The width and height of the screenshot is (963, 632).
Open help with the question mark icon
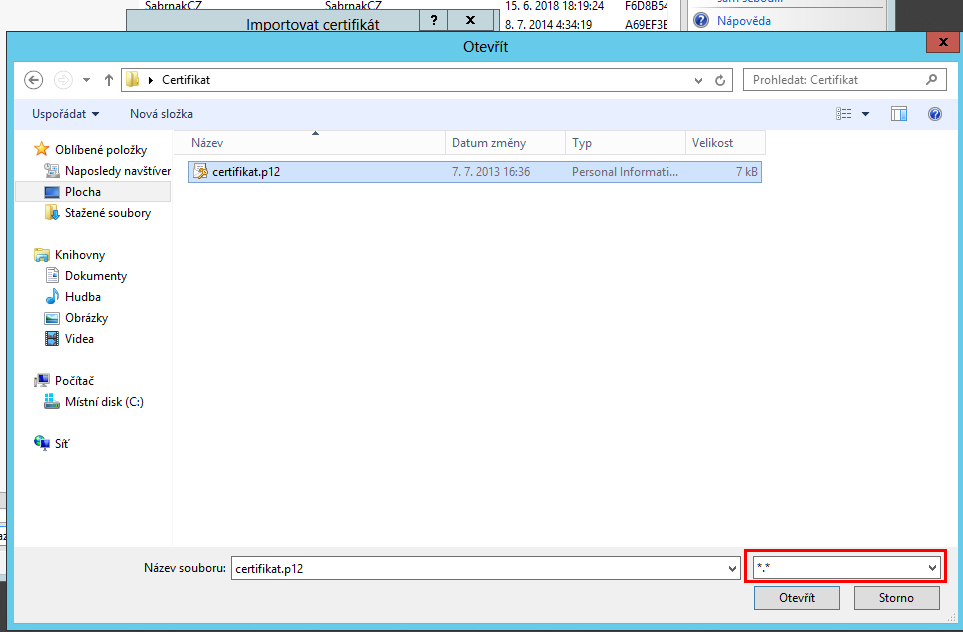click(x=934, y=114)
